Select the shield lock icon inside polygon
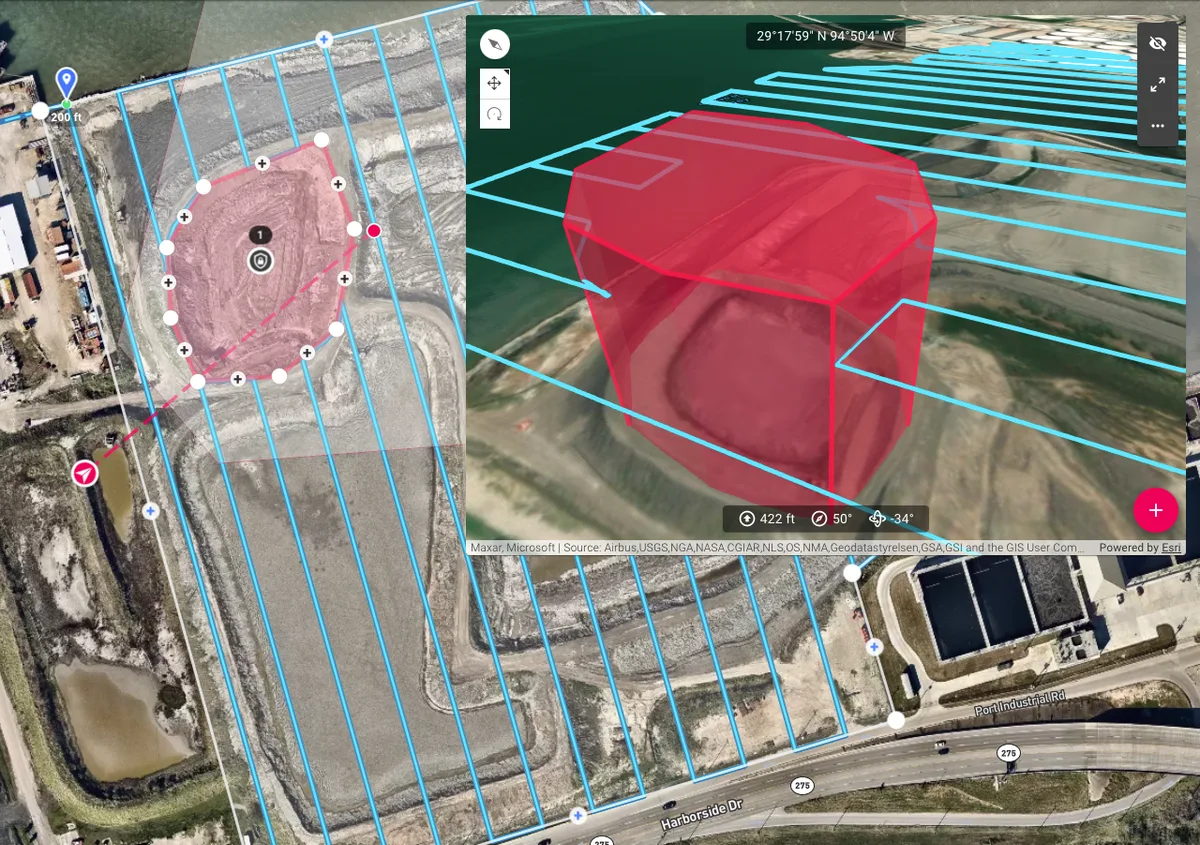1200x845 pixels. pos(260,261)
